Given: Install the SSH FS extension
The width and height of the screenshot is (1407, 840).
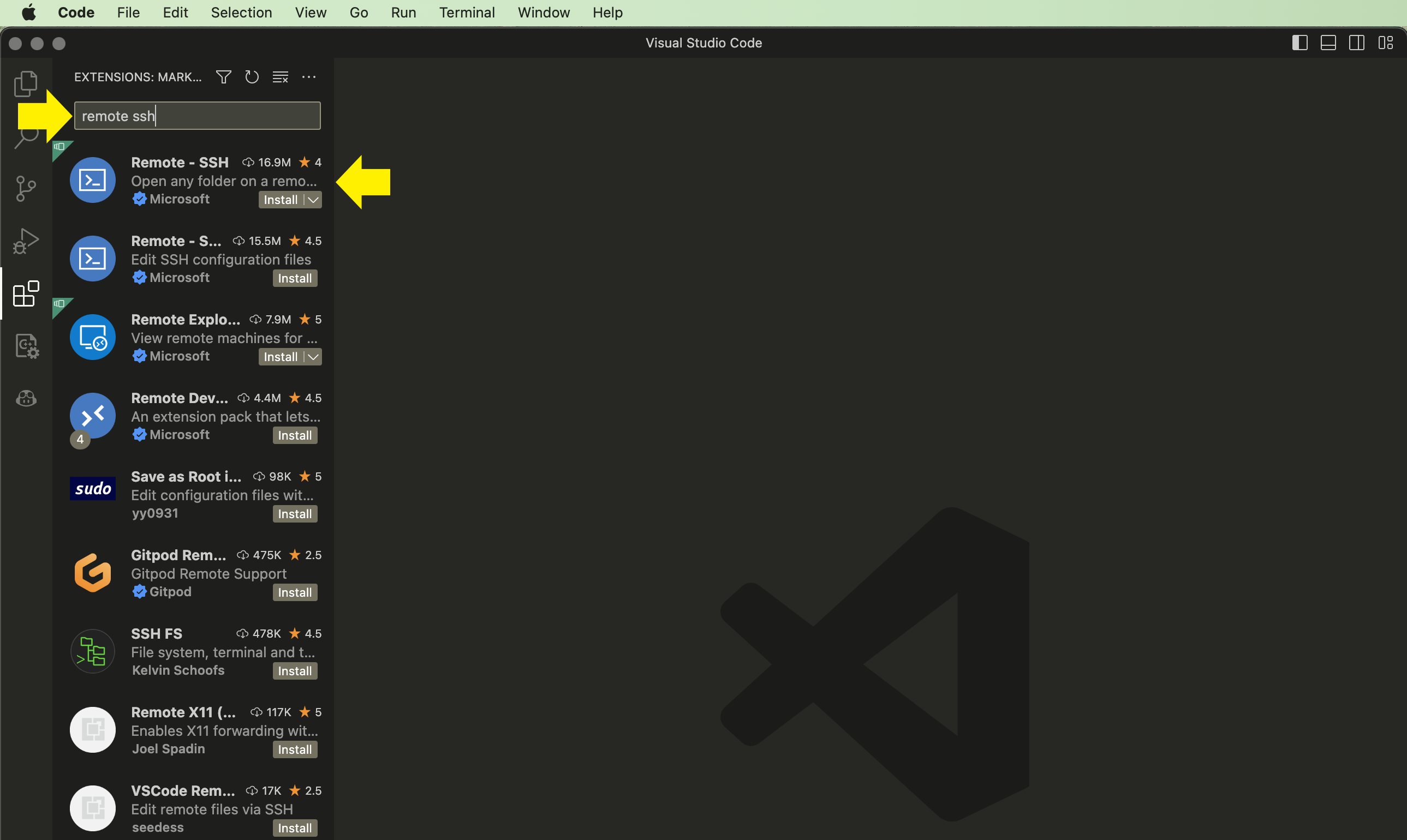Looking at the screenshot, I should tap(294, 671).
